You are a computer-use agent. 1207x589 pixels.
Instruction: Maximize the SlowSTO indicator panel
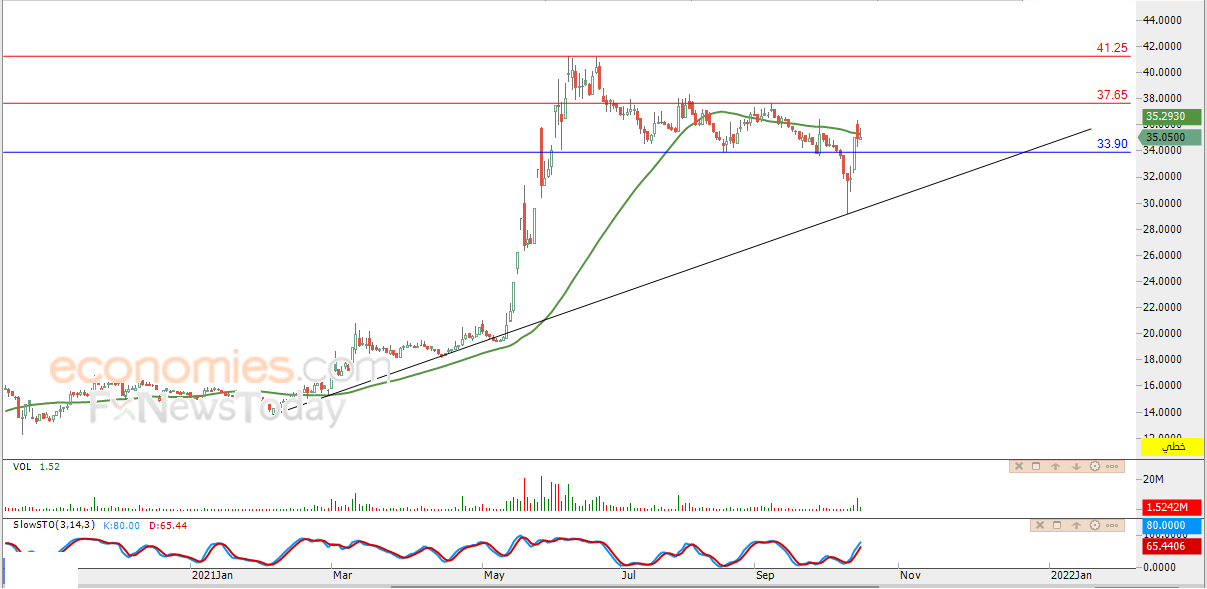click(x=1057, y=525)
